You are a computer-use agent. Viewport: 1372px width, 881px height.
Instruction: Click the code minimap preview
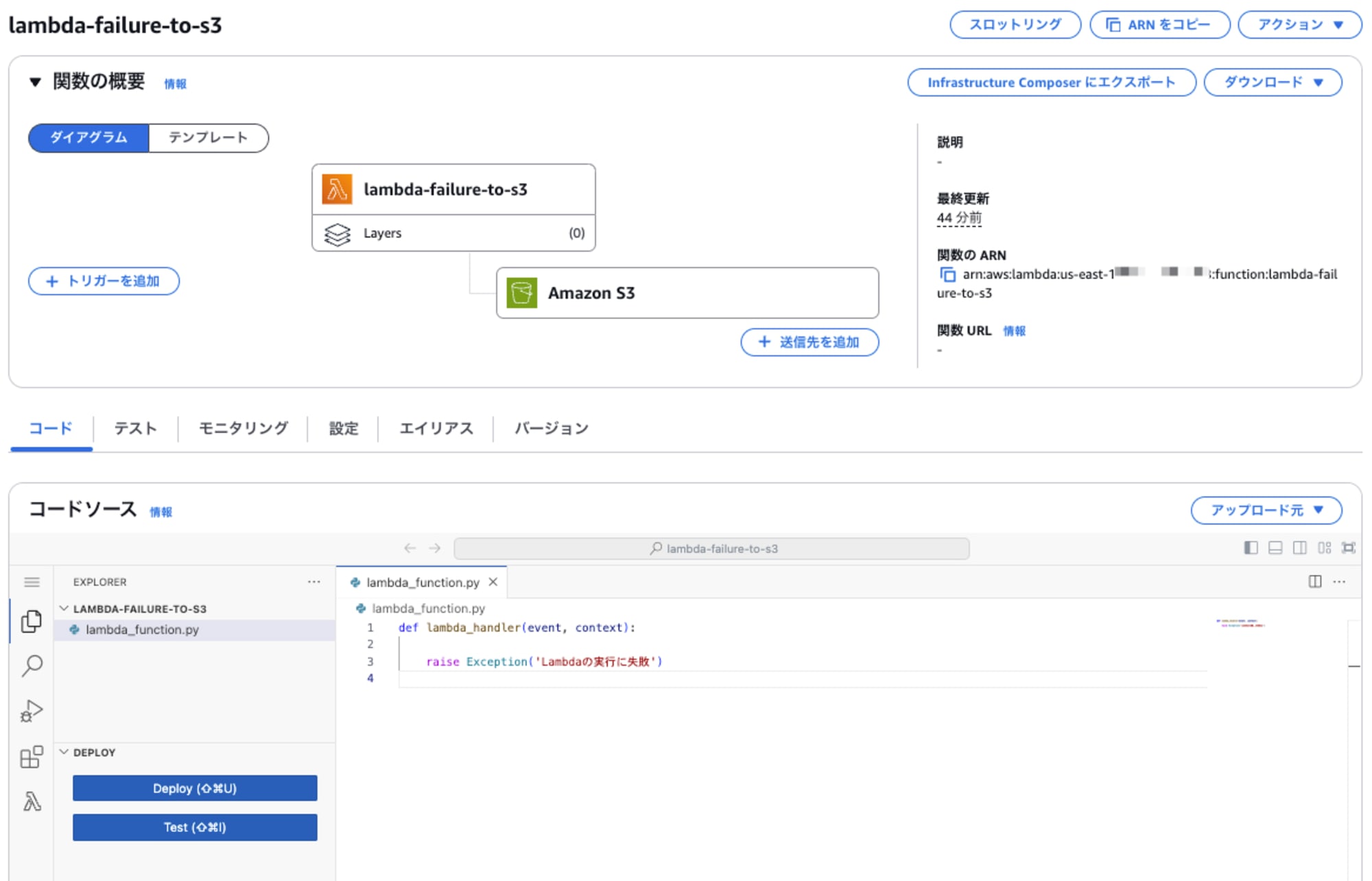point(1240,623)
